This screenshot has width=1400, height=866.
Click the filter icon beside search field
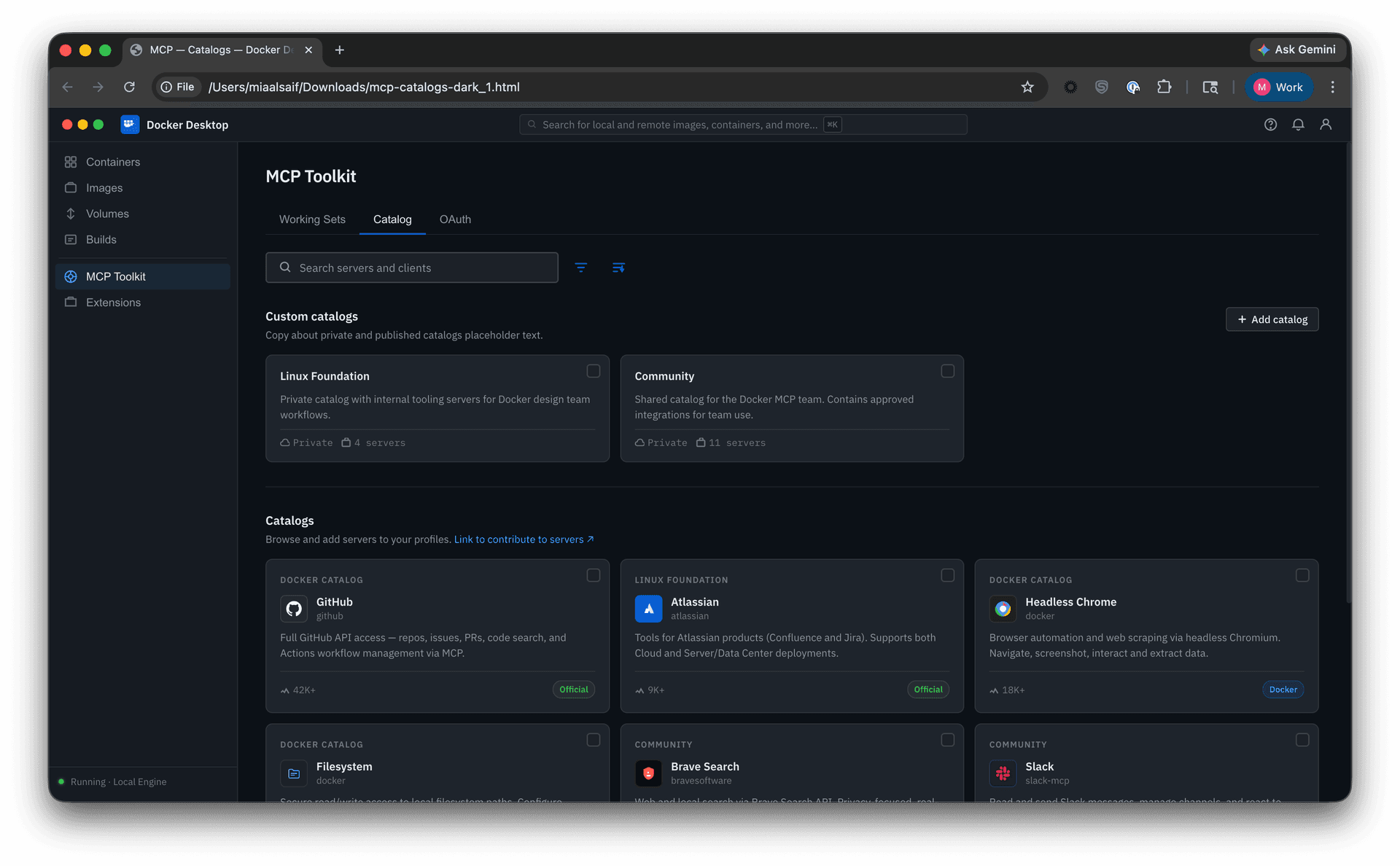(580, 268)
